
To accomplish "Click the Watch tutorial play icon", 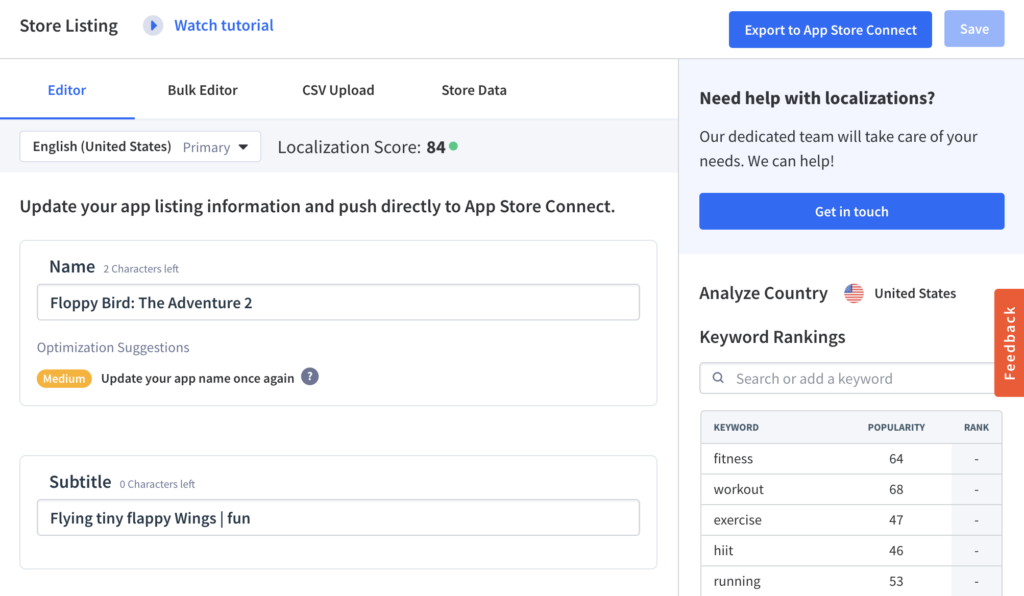I will click(153, 25).
